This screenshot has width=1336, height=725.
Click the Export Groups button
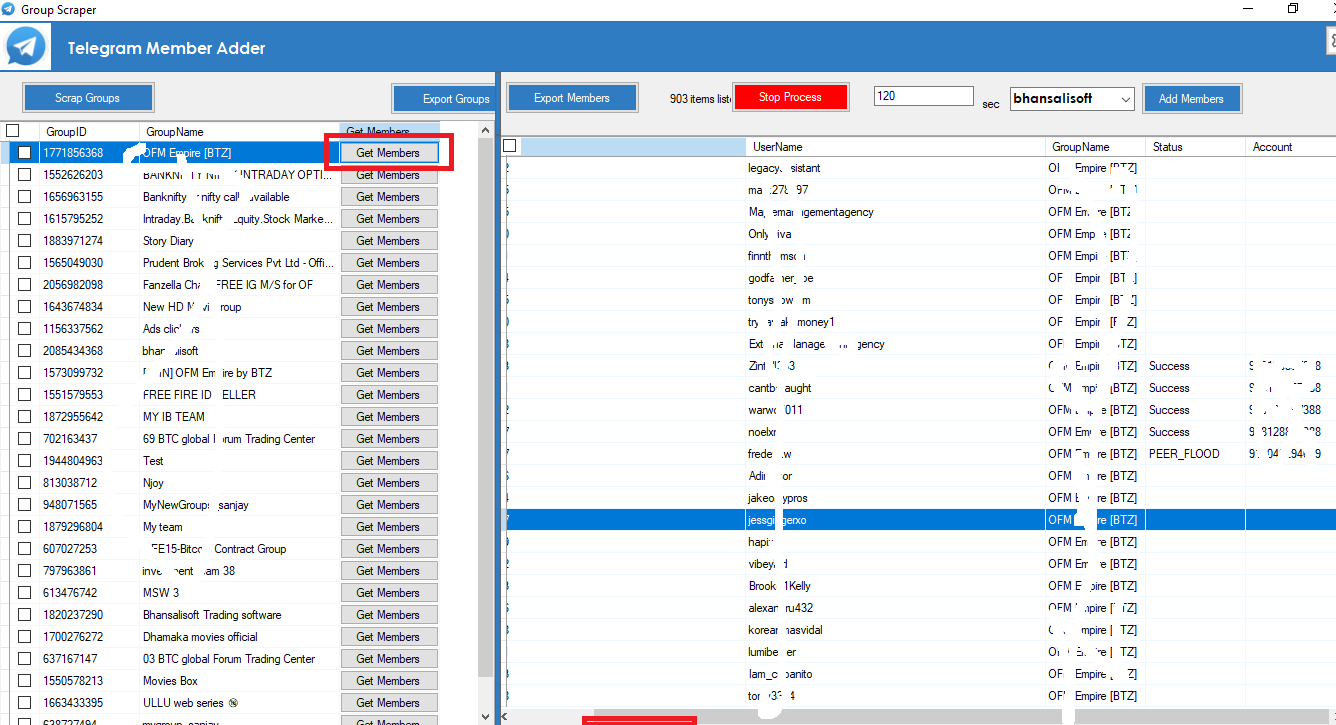[444, 98]
